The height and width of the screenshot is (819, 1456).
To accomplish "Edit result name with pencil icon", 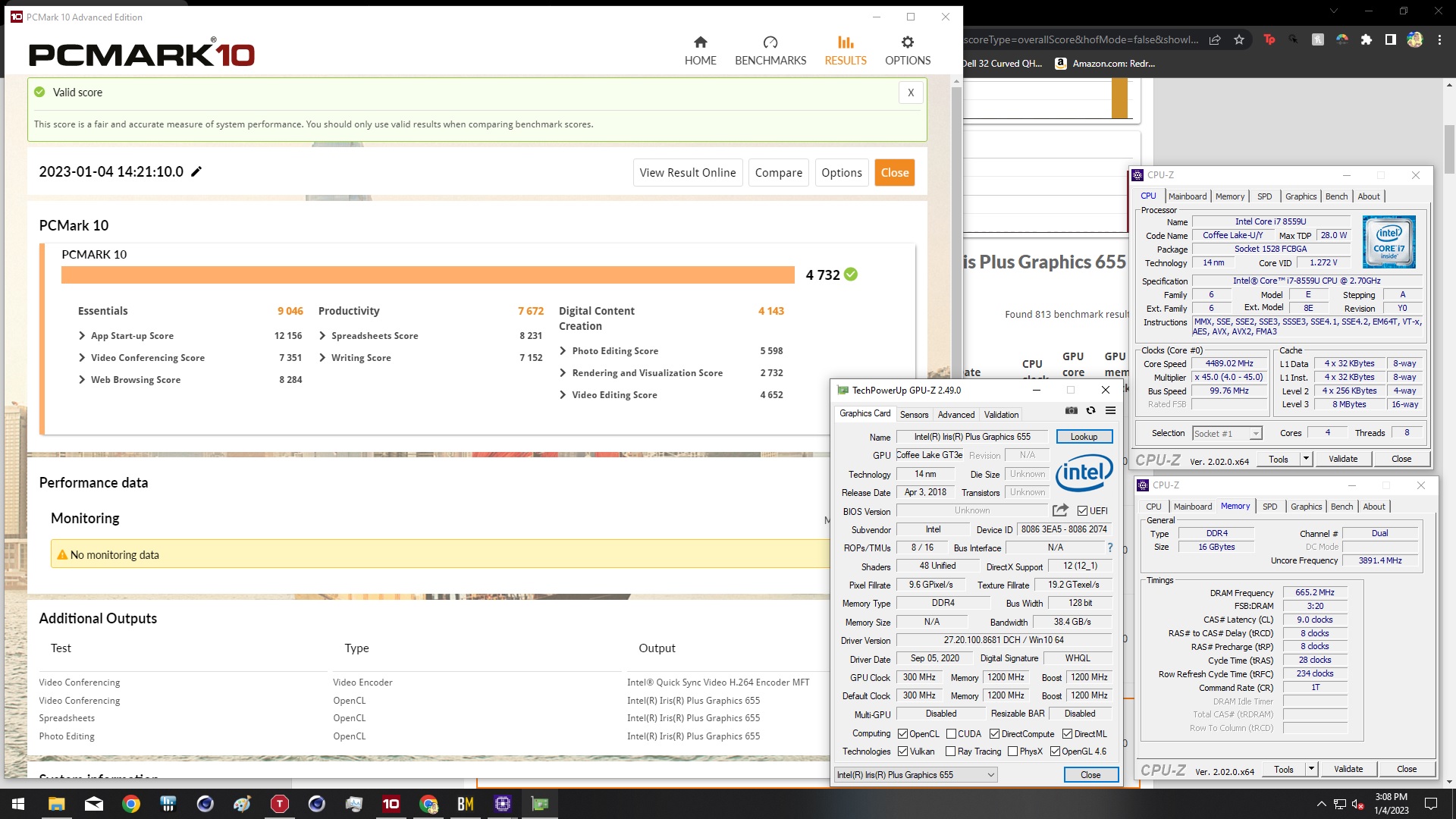I will (x=196, y=171).
